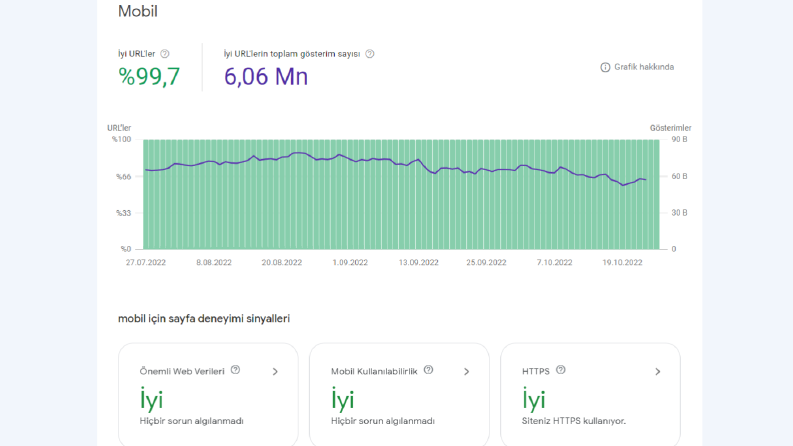Click 'mobil için sayfa deneyimi sinyalleri' heading
This screenshot has height=446, width=793.
tap(204, 319)
